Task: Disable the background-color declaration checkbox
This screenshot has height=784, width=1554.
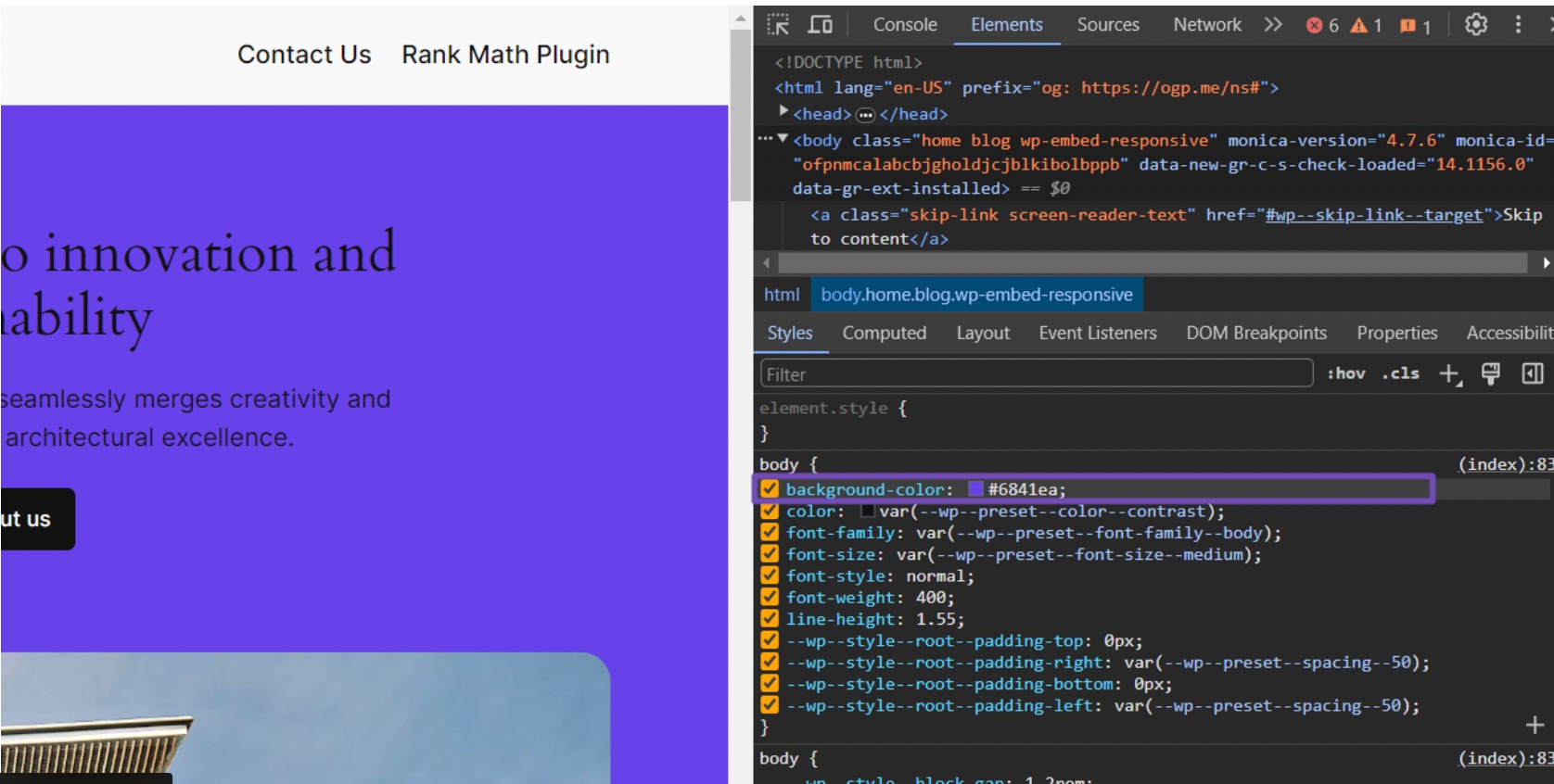Action: (770, 488)
